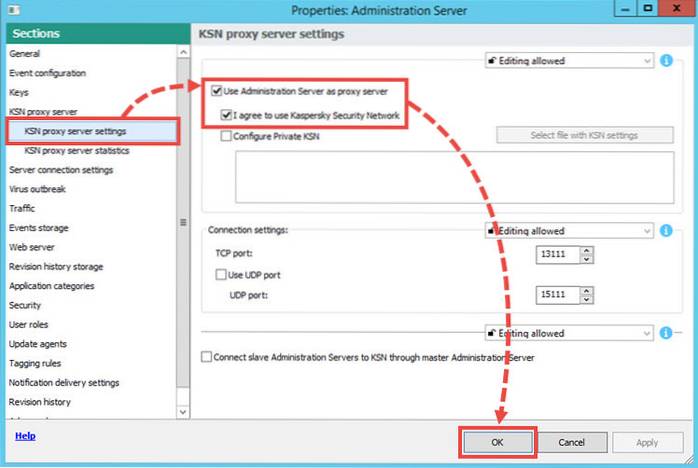Click the info icon beside the bottom Editing allowed dropdown
698x468 pixels.
tap(667, 333)
